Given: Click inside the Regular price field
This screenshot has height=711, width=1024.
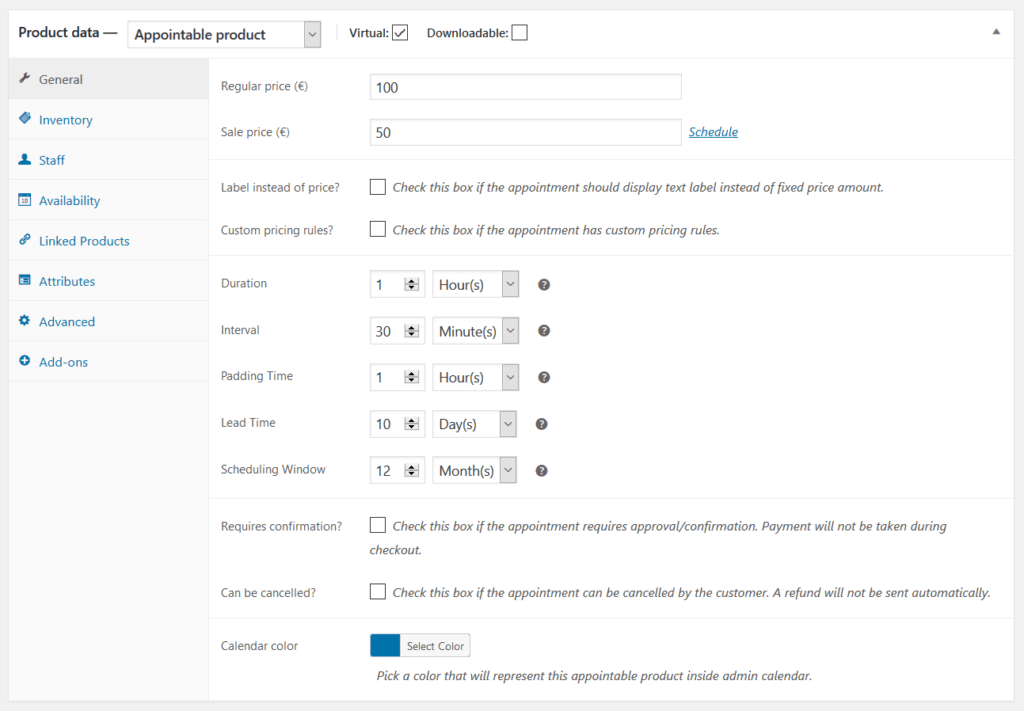Looking at the screenshot, I should (x=525, y=86).
